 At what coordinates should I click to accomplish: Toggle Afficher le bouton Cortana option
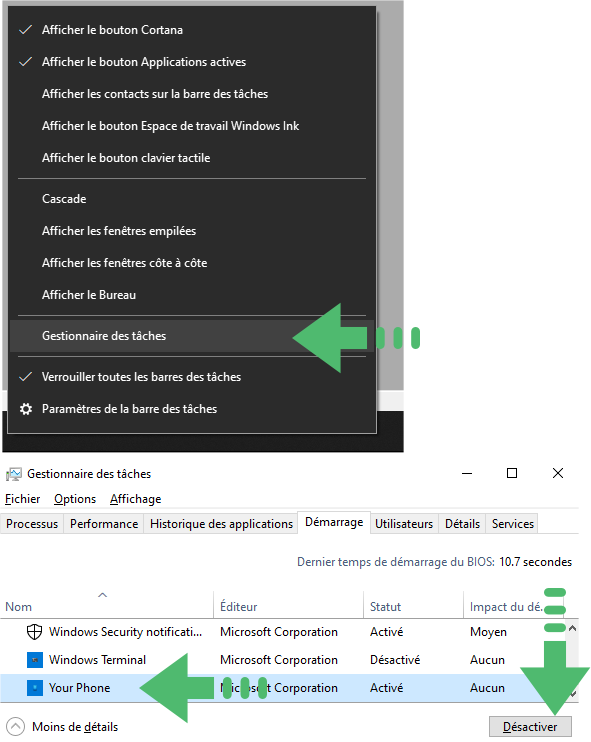coord(193,30)
